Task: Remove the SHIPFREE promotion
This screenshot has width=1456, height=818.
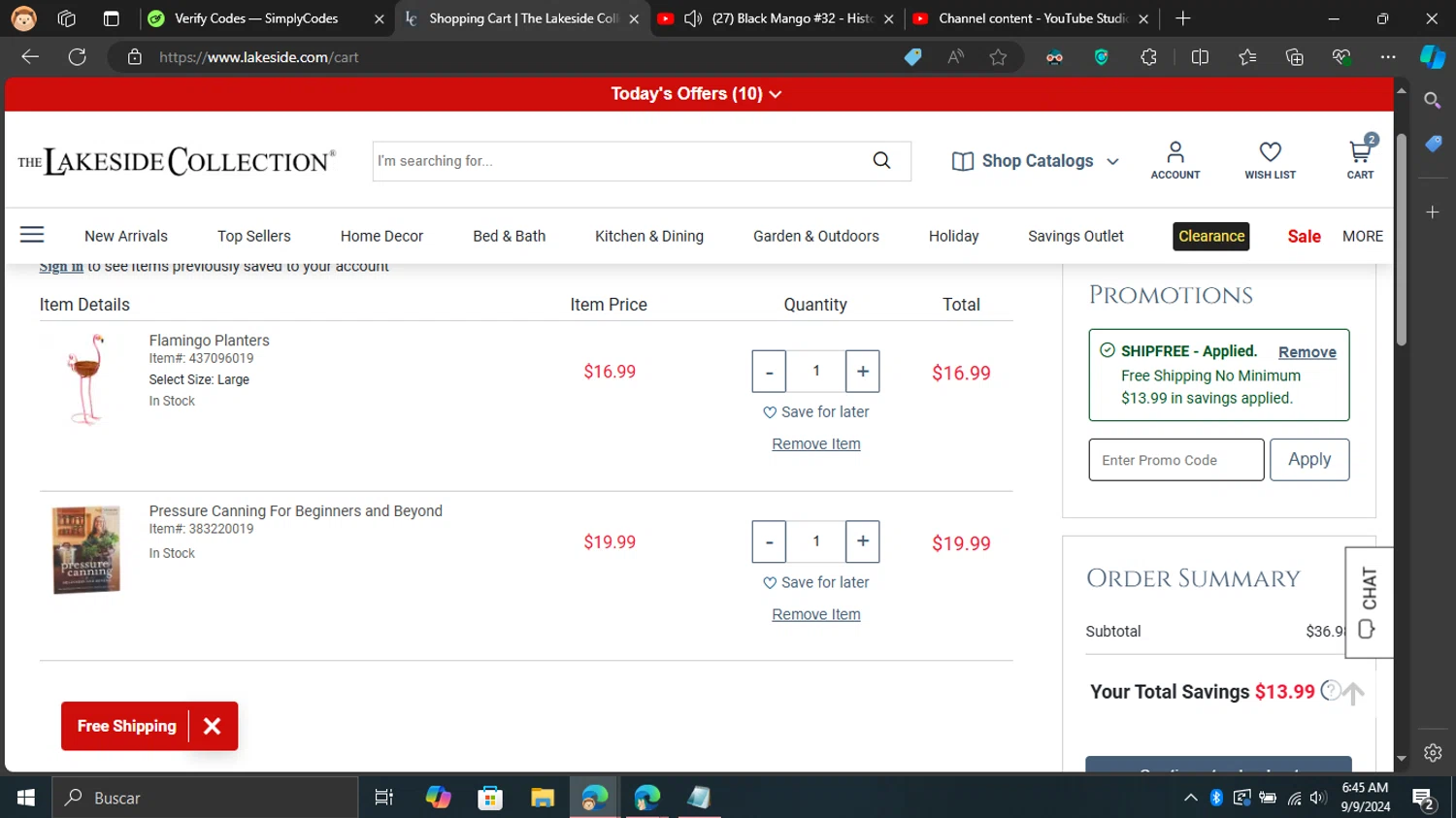Action: 1307,352
